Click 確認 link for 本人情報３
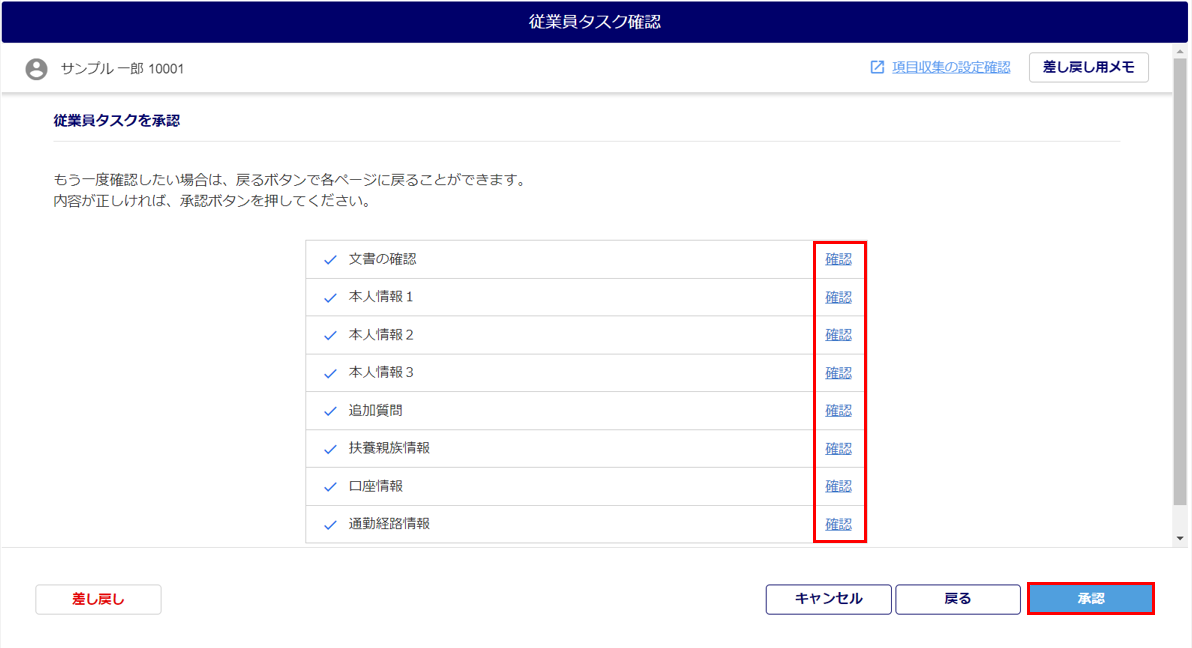Screen dimensions: 1192x648 tap(838, 373)
